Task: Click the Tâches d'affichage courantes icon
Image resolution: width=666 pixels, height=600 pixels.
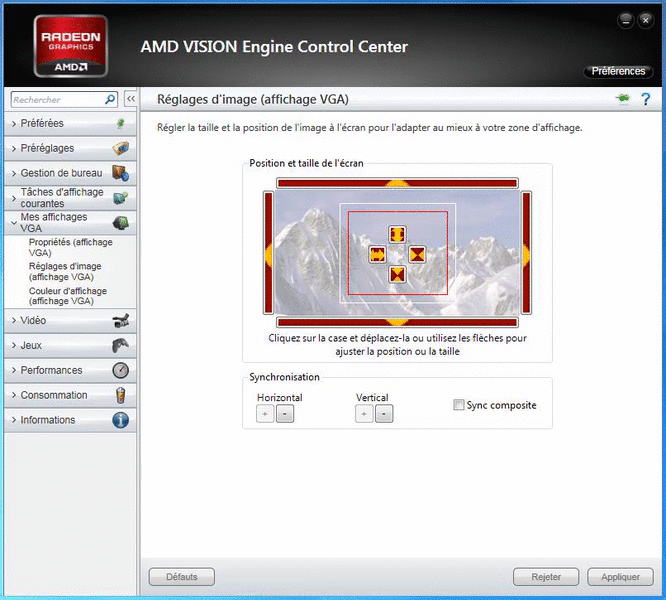Action: tap(121, 197)
